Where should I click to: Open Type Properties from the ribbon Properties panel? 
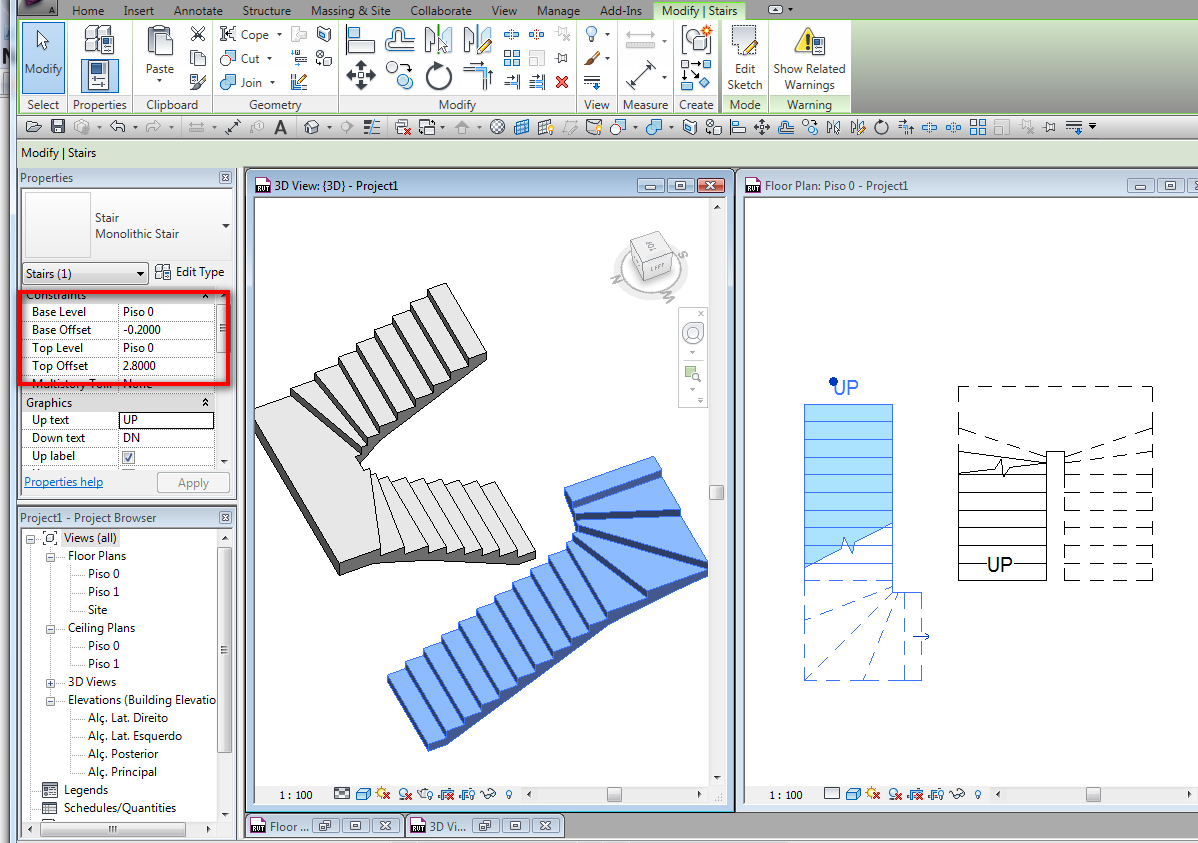pos(99,40)
